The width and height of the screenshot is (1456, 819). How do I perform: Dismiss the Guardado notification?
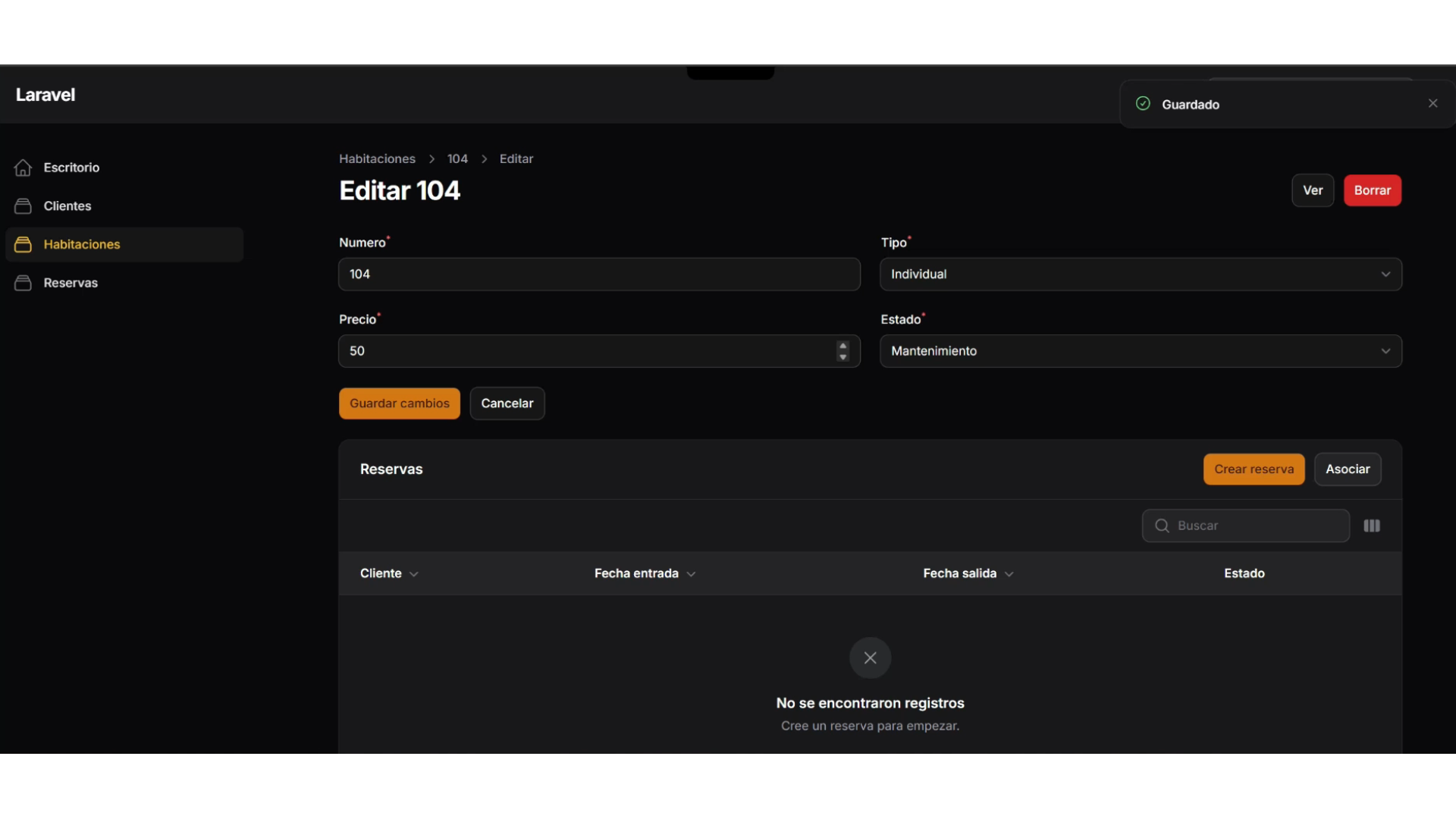(1432, 104)
